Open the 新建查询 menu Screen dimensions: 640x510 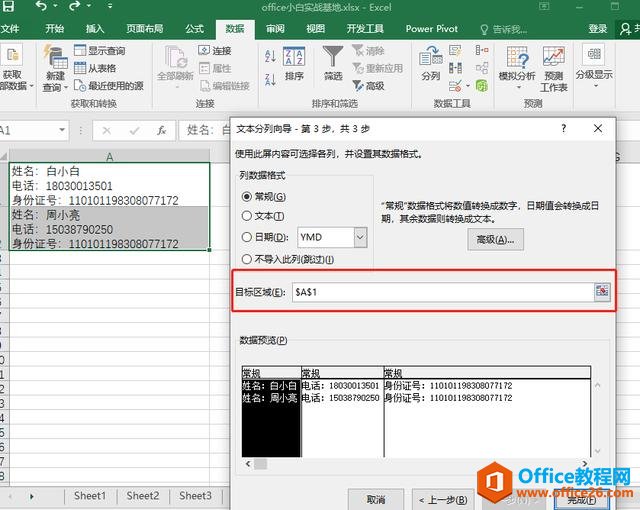[x=56, y=69]
